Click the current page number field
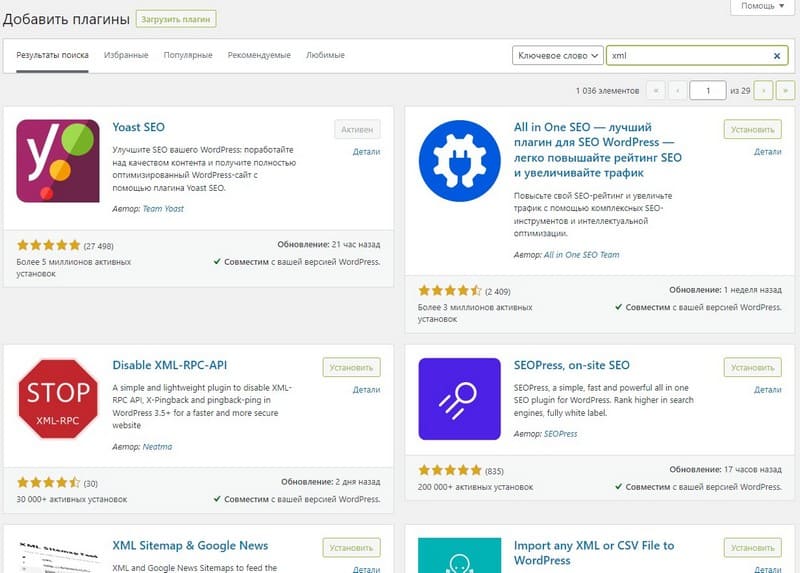The width and height of the screenshot is (800, 573). click(x=708, y=90)
